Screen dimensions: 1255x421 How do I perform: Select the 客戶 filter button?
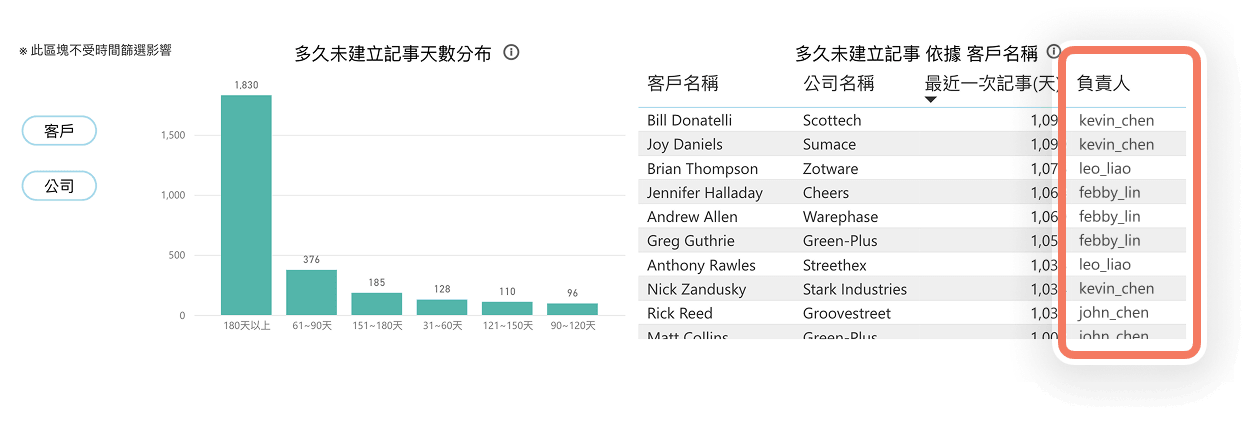click(59, 131)
